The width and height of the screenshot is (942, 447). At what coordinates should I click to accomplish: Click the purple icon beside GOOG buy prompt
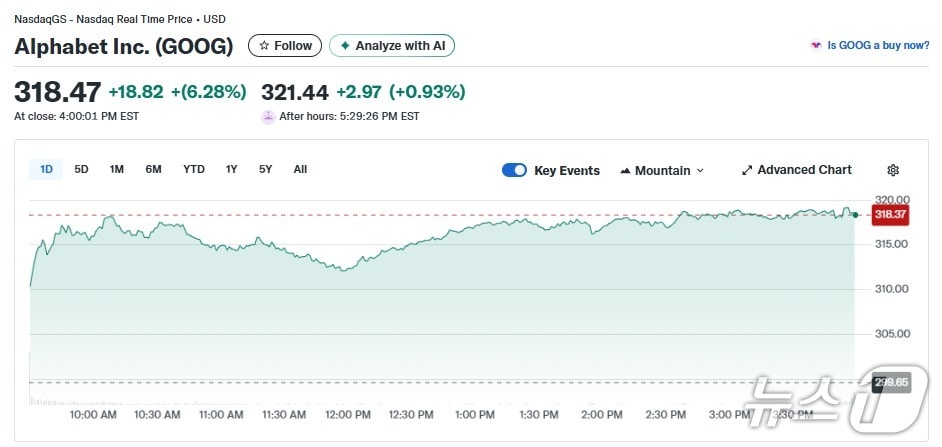pos(816,46)
